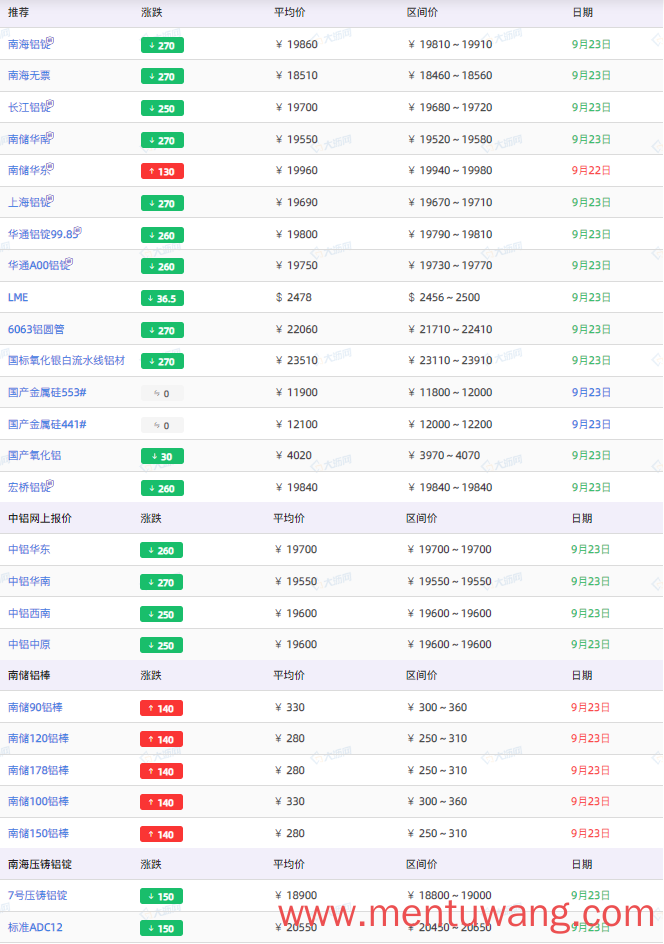Click the red ↑130 badge for 南储华东
664x944 pixels.
[x=162, y=172]
